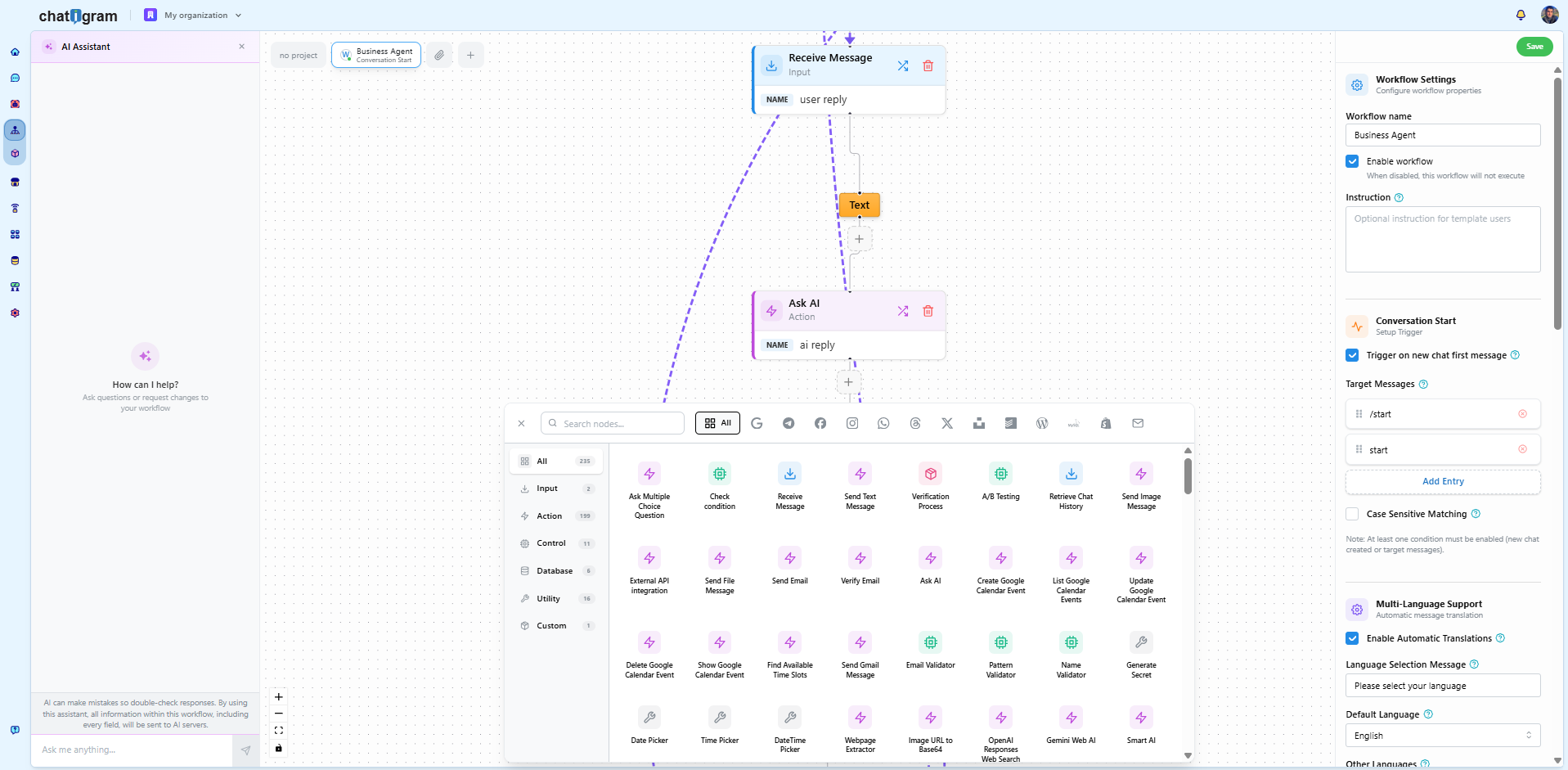Select the Control category
This screenshot has width=1568, height=770.
coord(556,543)
